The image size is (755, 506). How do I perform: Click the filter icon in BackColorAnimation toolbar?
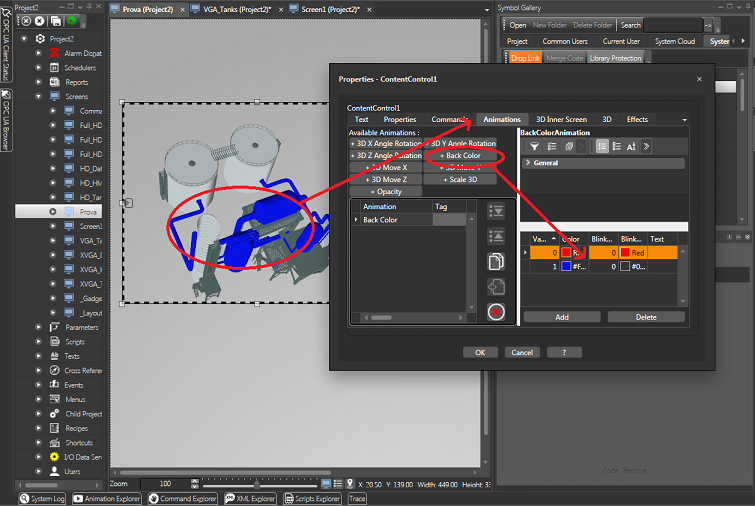coord(534,146)
